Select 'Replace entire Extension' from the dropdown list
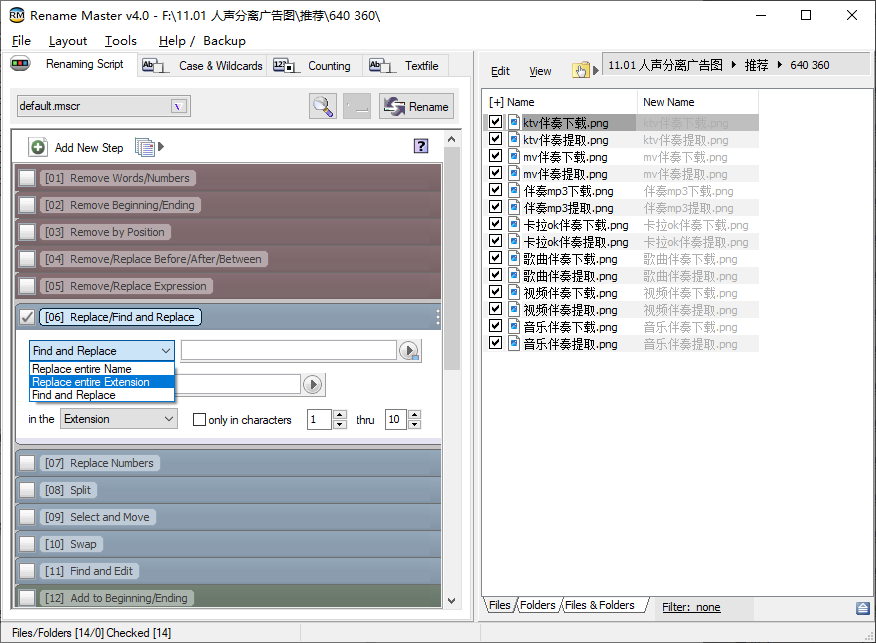 91,382
